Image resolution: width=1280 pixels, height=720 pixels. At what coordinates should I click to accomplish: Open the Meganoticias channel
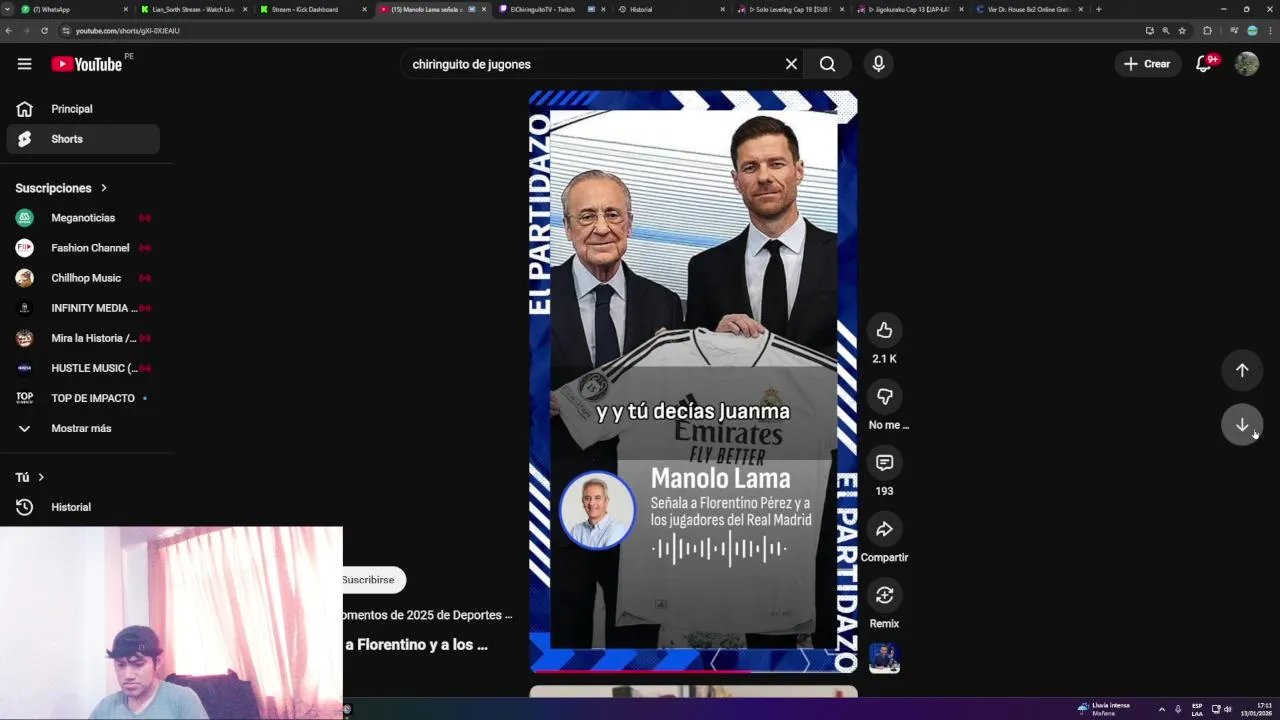pyautogui.click(x=83, y=218)
